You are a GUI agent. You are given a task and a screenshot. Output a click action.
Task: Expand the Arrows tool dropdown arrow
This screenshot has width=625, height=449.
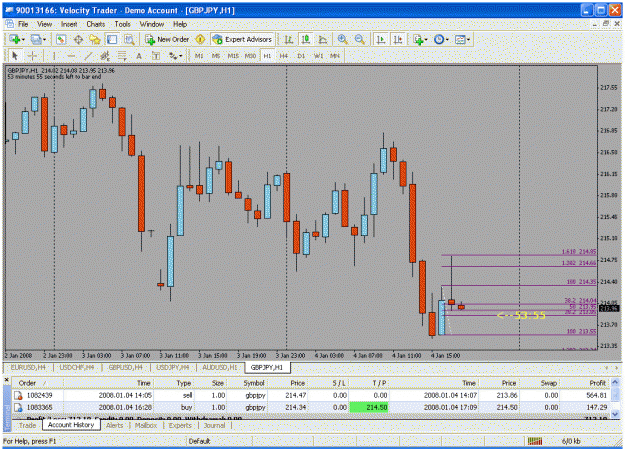pos(181,56)
